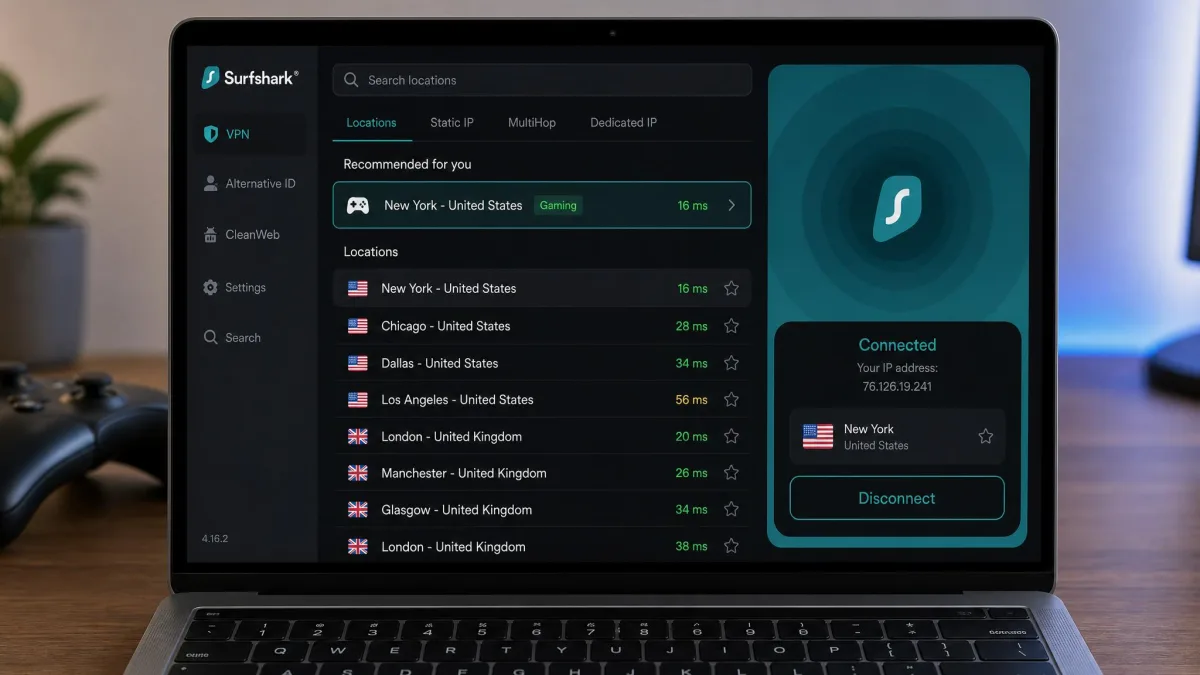The width and height of the screenshot is (1200, 675).
Task: Switch to the Locations tab
Action: (x=371, y=123)
